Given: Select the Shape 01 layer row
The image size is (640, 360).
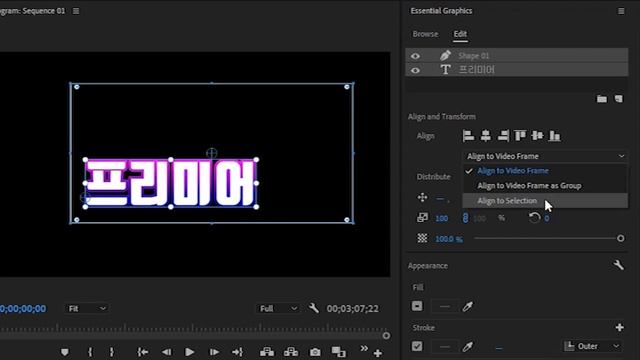Looking at the screenshot, I should tap(517, 56).
